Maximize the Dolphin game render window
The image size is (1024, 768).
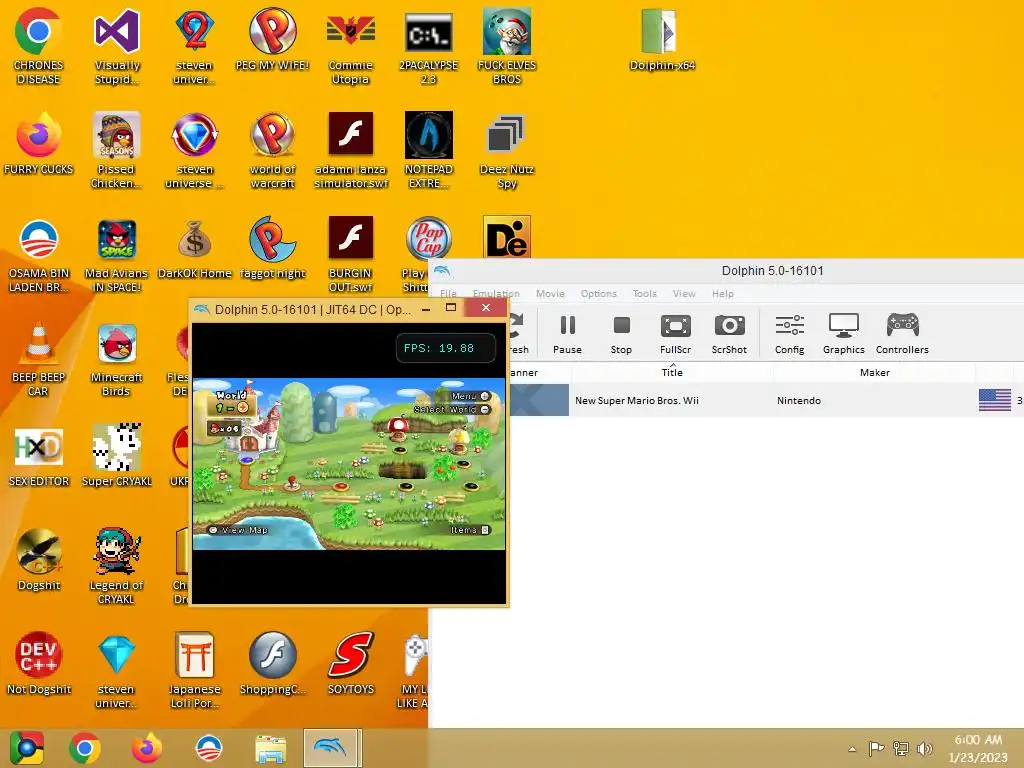[451, 308]
